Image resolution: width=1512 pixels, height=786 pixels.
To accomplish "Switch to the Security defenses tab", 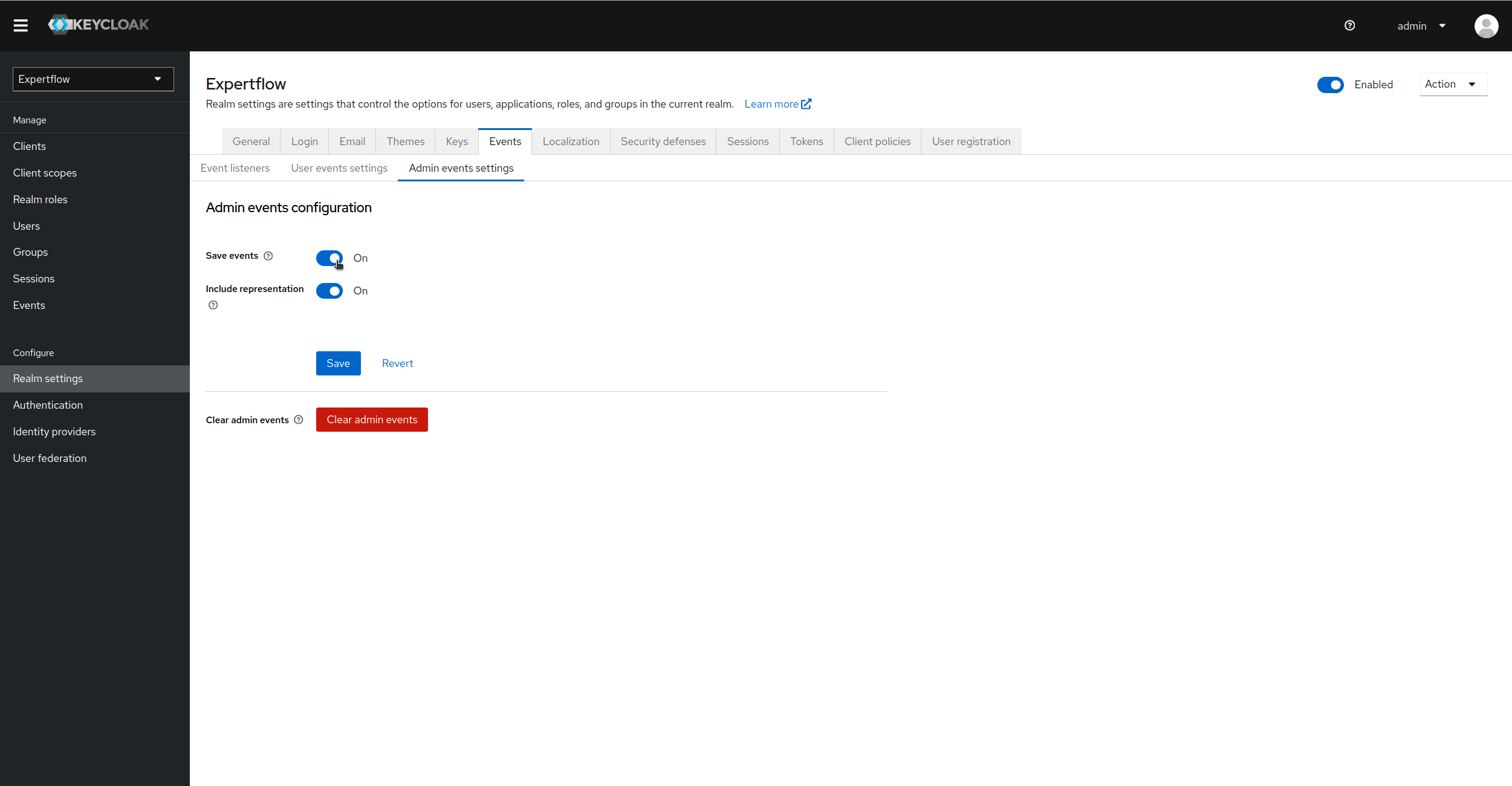I will point(663,141).
